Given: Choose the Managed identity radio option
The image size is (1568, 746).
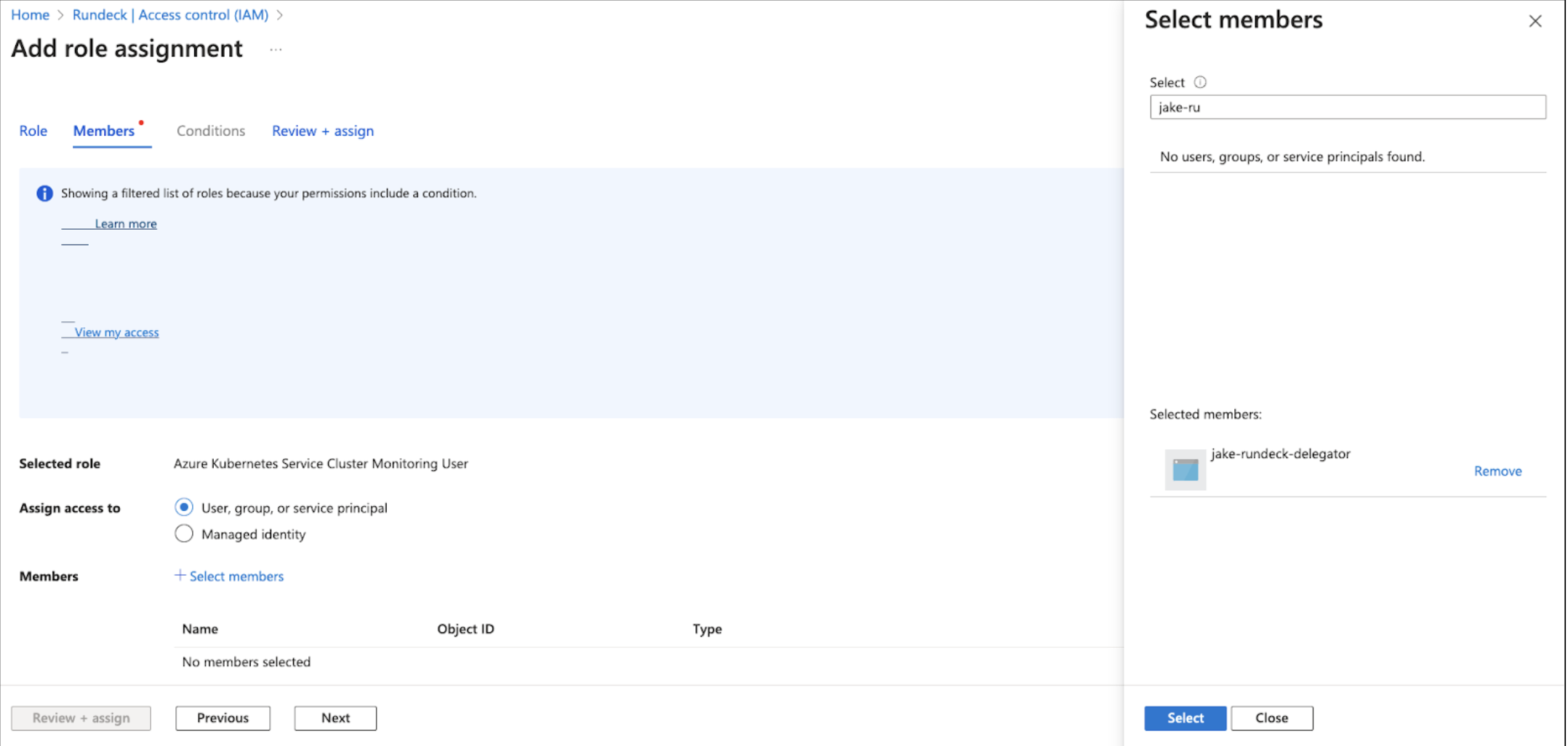Looking at the screenshot, I should tap(184, 534).
